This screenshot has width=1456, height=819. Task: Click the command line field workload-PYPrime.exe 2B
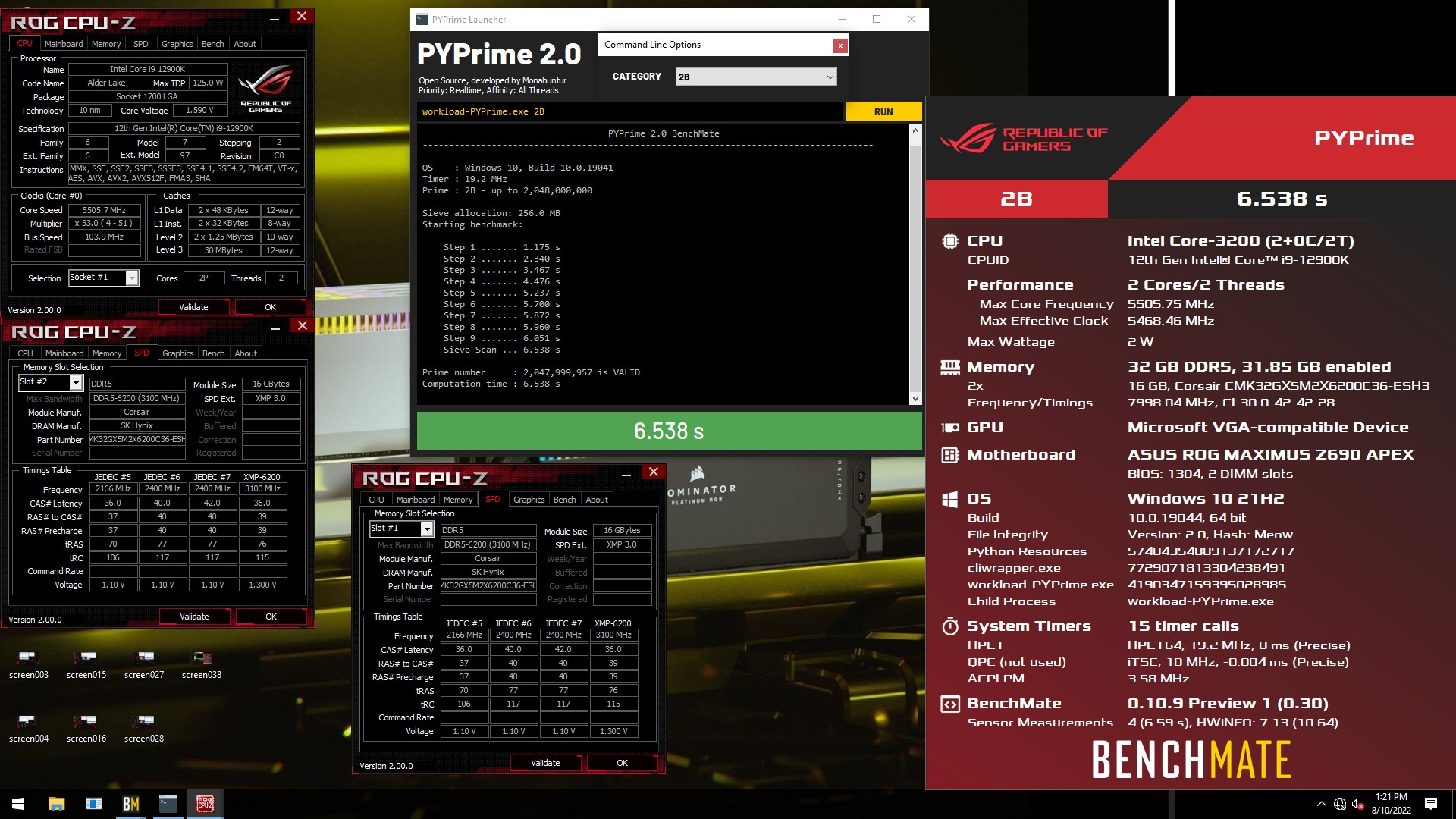[x=630, y=111]
